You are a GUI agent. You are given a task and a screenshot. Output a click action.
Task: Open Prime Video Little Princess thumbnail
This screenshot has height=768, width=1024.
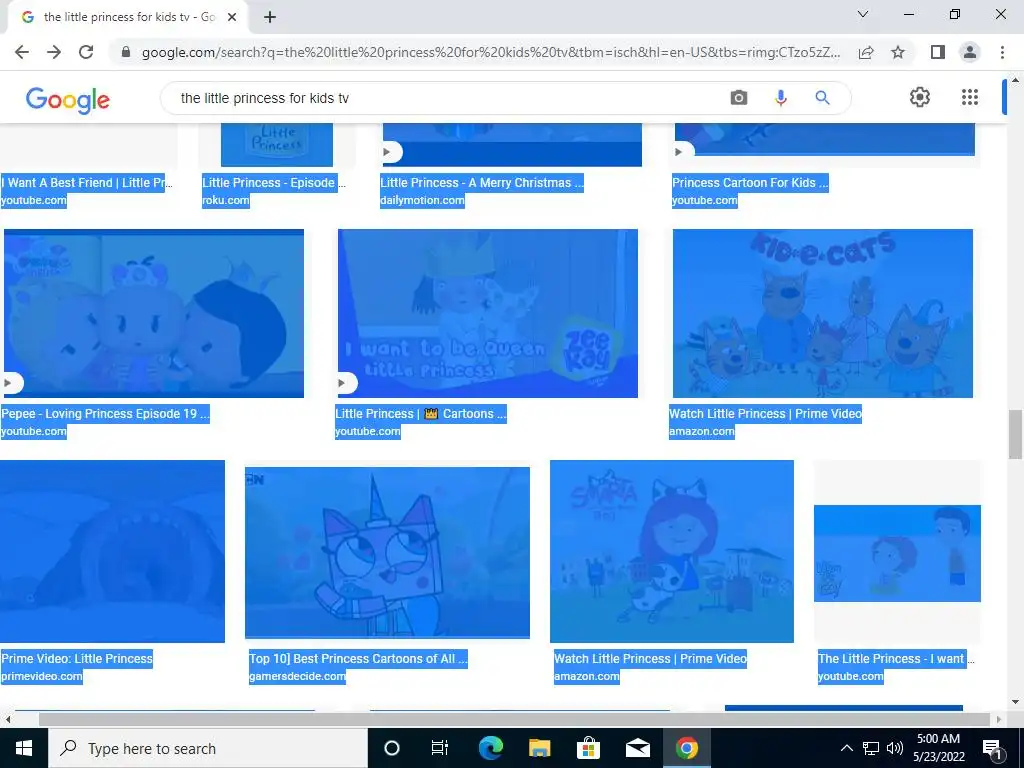coord(112,551)
